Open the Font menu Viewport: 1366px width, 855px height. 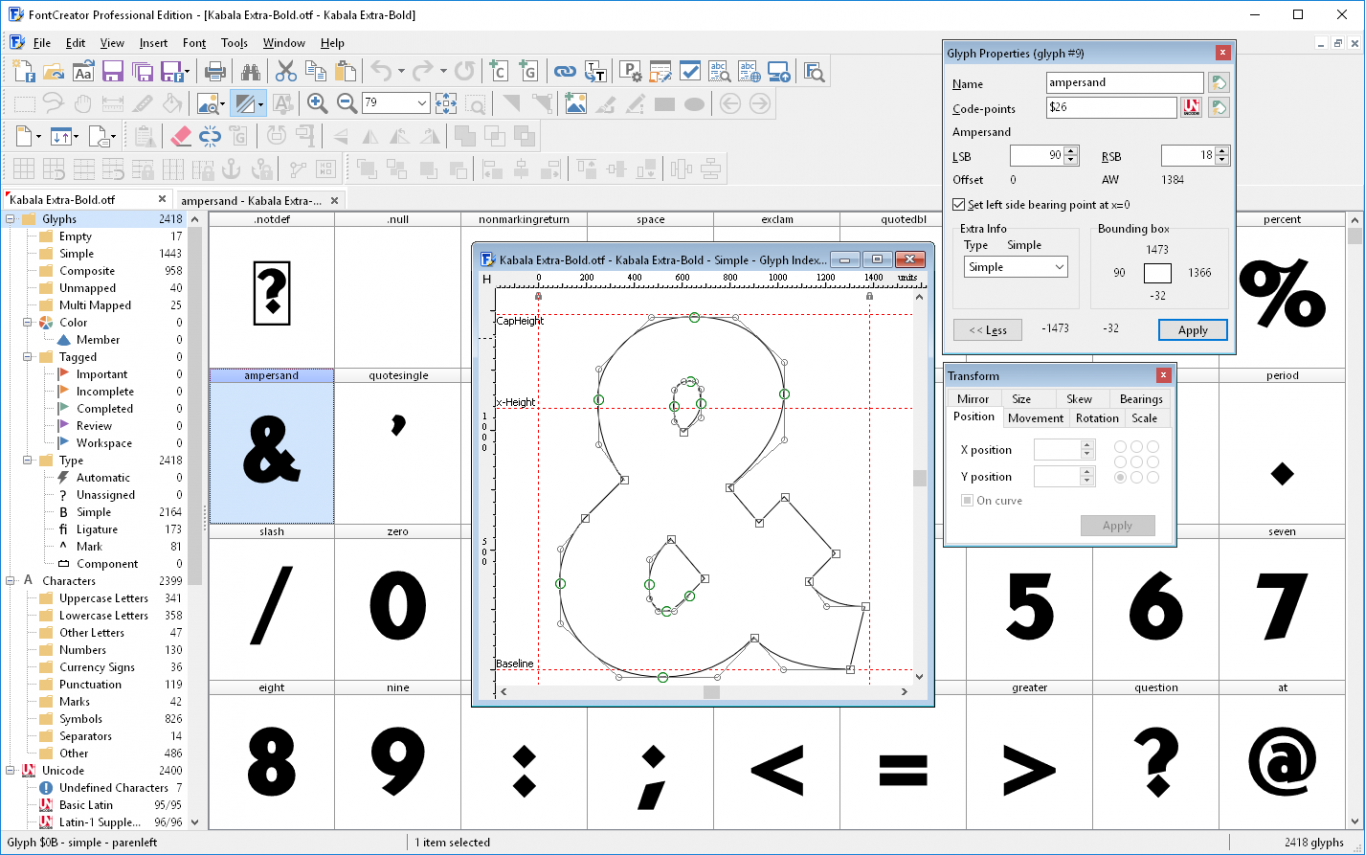[x=193, y=43]
